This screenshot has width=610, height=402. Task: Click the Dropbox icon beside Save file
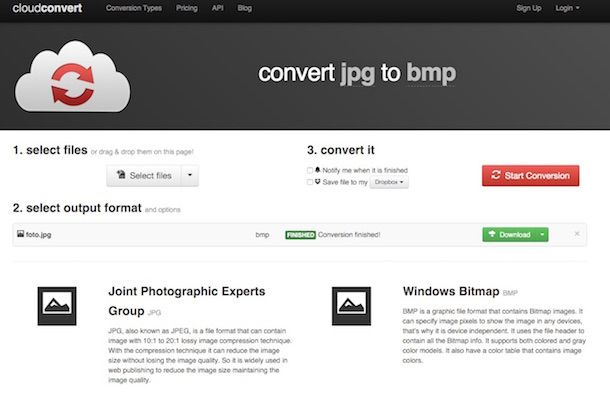317,182
